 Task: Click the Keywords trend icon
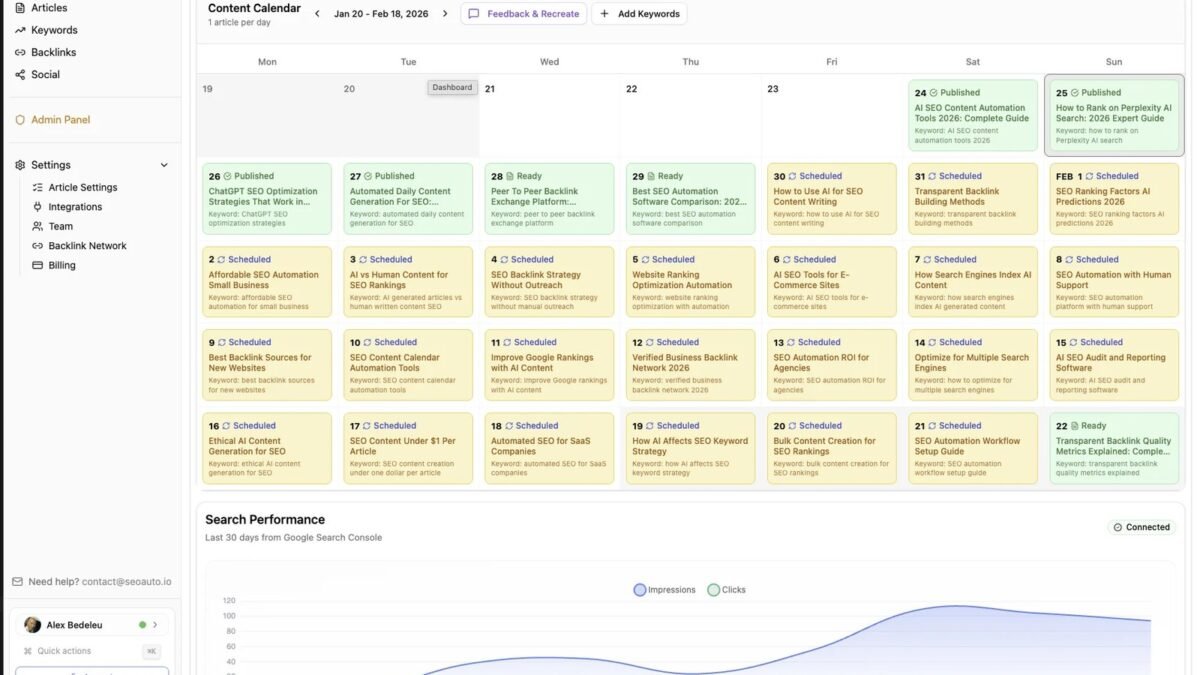pyautogui.click(x=20, y=30)
